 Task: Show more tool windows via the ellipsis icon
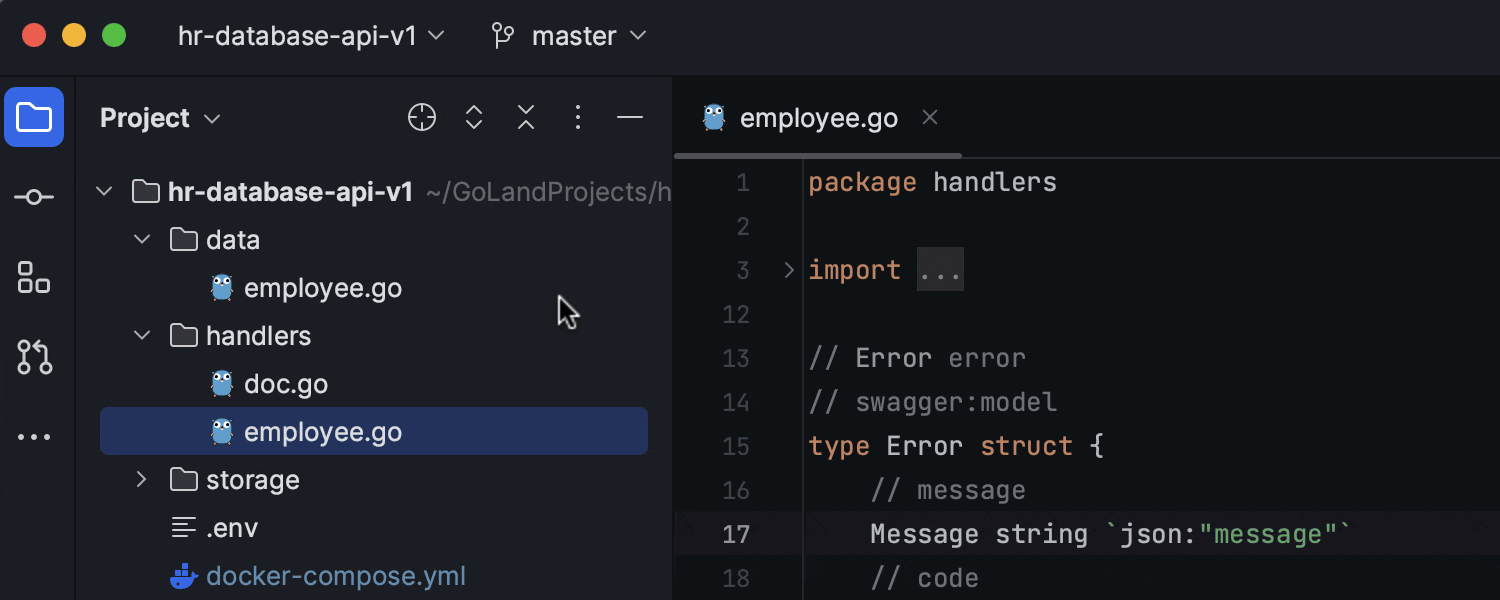(34, 436)
